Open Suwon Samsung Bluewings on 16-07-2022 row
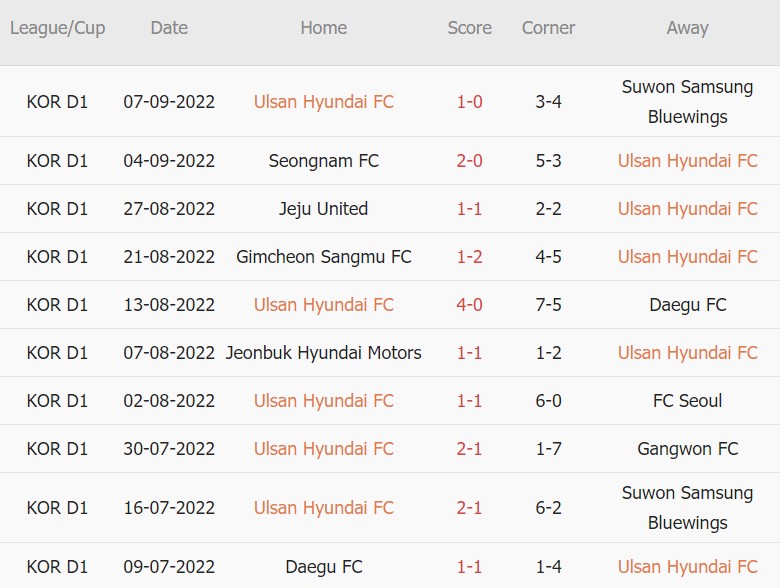780x588 pixels. [x=687, y=507]
